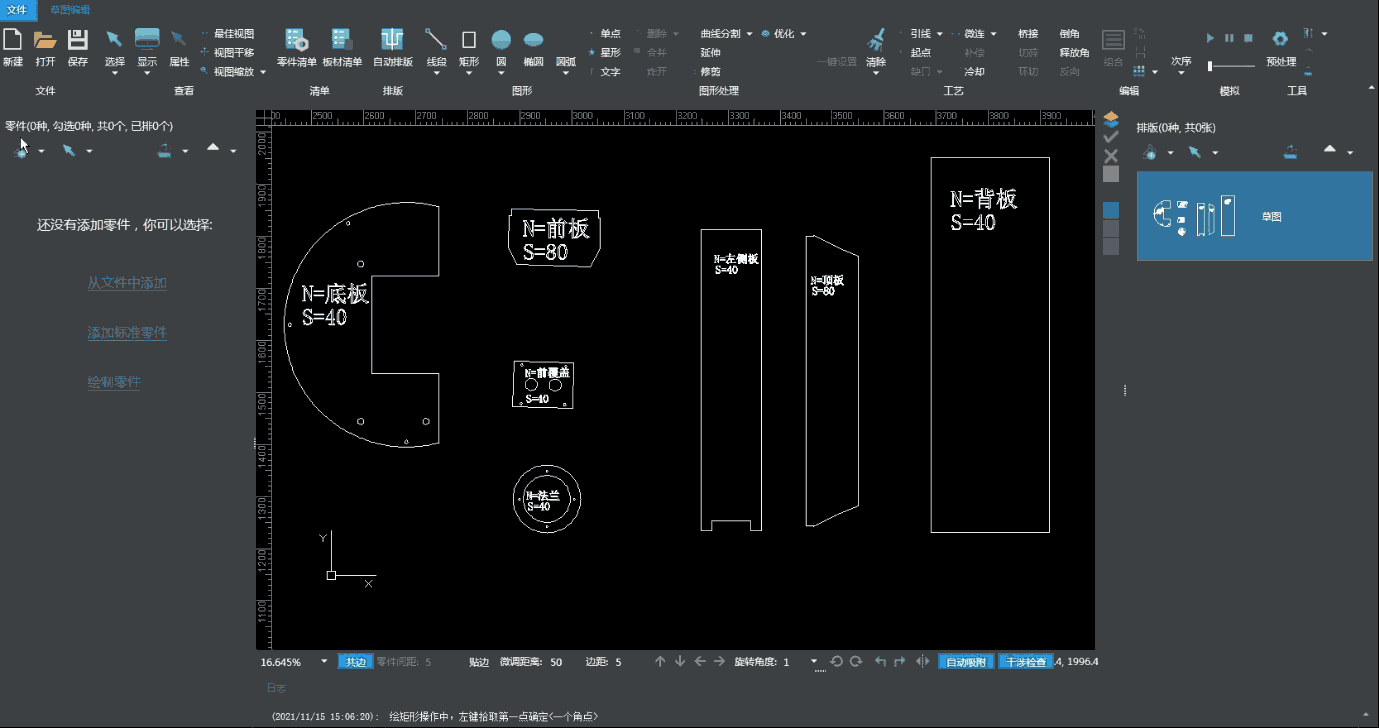Click the 最佳视图 best view item
1379x728 pixels.
pos(227,33)
